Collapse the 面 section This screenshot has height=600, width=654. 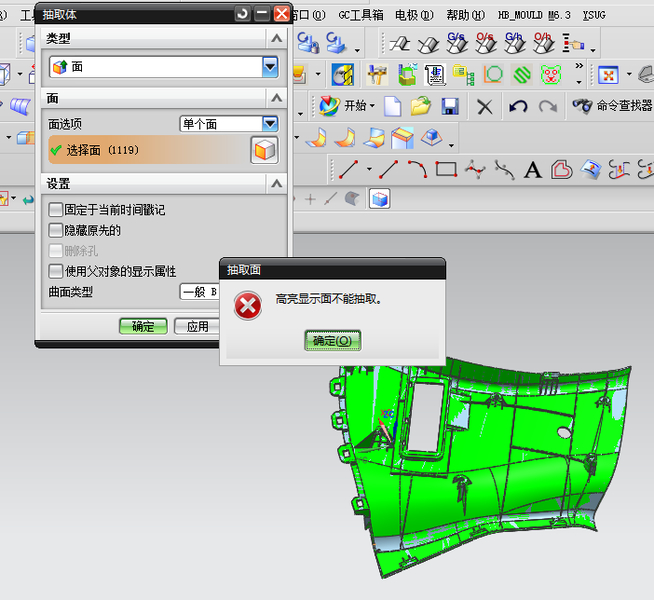[x=276, y=98]
